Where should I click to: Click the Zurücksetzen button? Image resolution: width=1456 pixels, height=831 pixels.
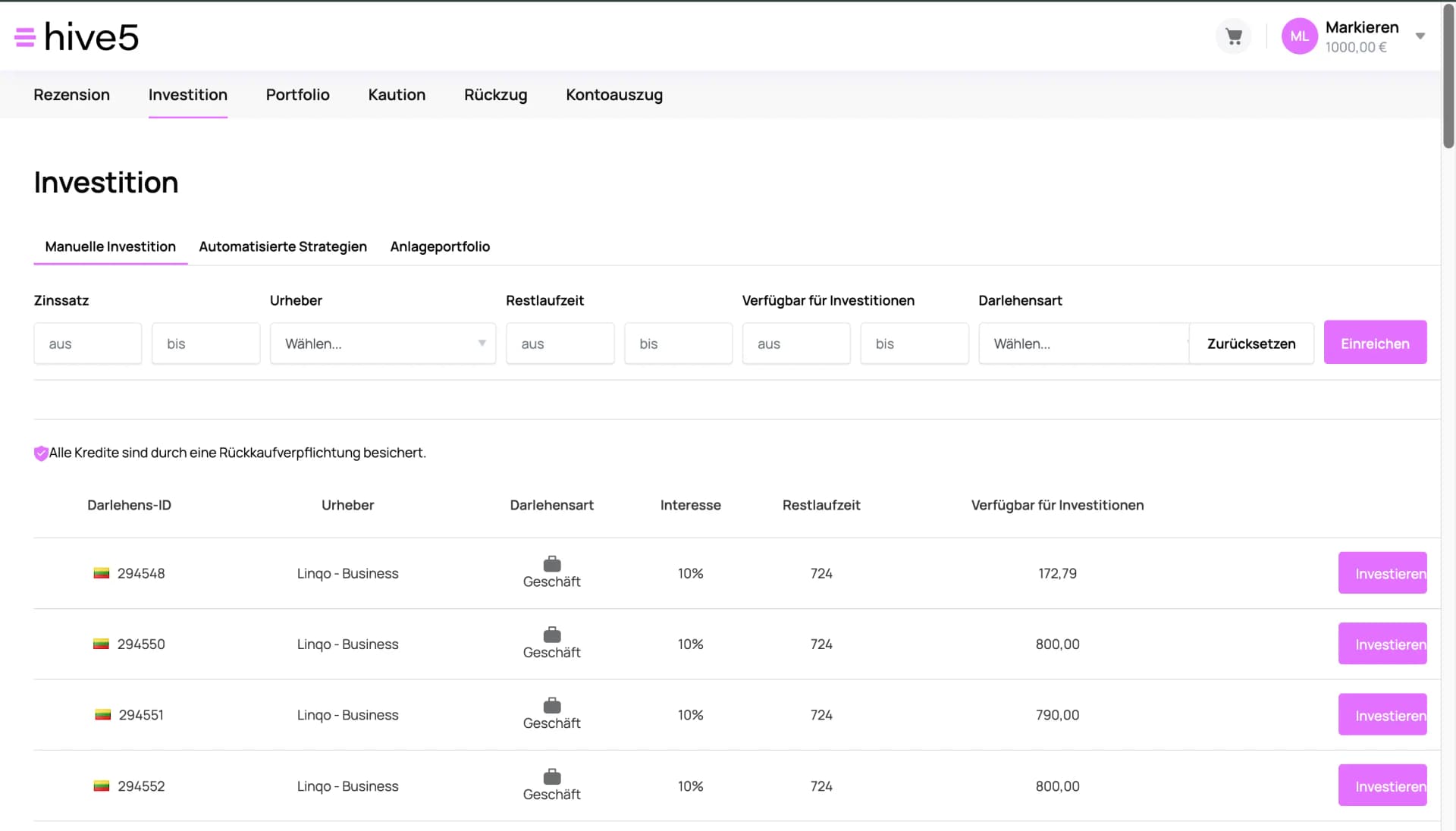coord(1251,343)
